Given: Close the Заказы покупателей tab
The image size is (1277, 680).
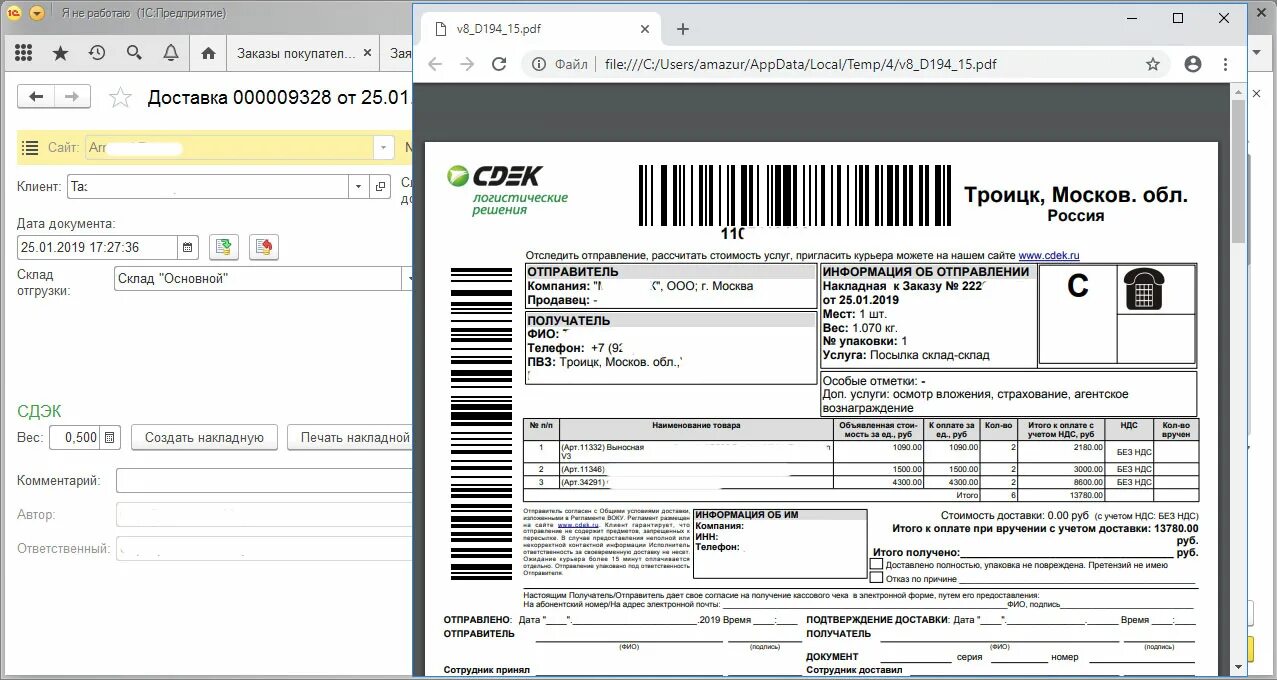Looking at the screenshot, I should pyautogui.click(x=367, y=53).
